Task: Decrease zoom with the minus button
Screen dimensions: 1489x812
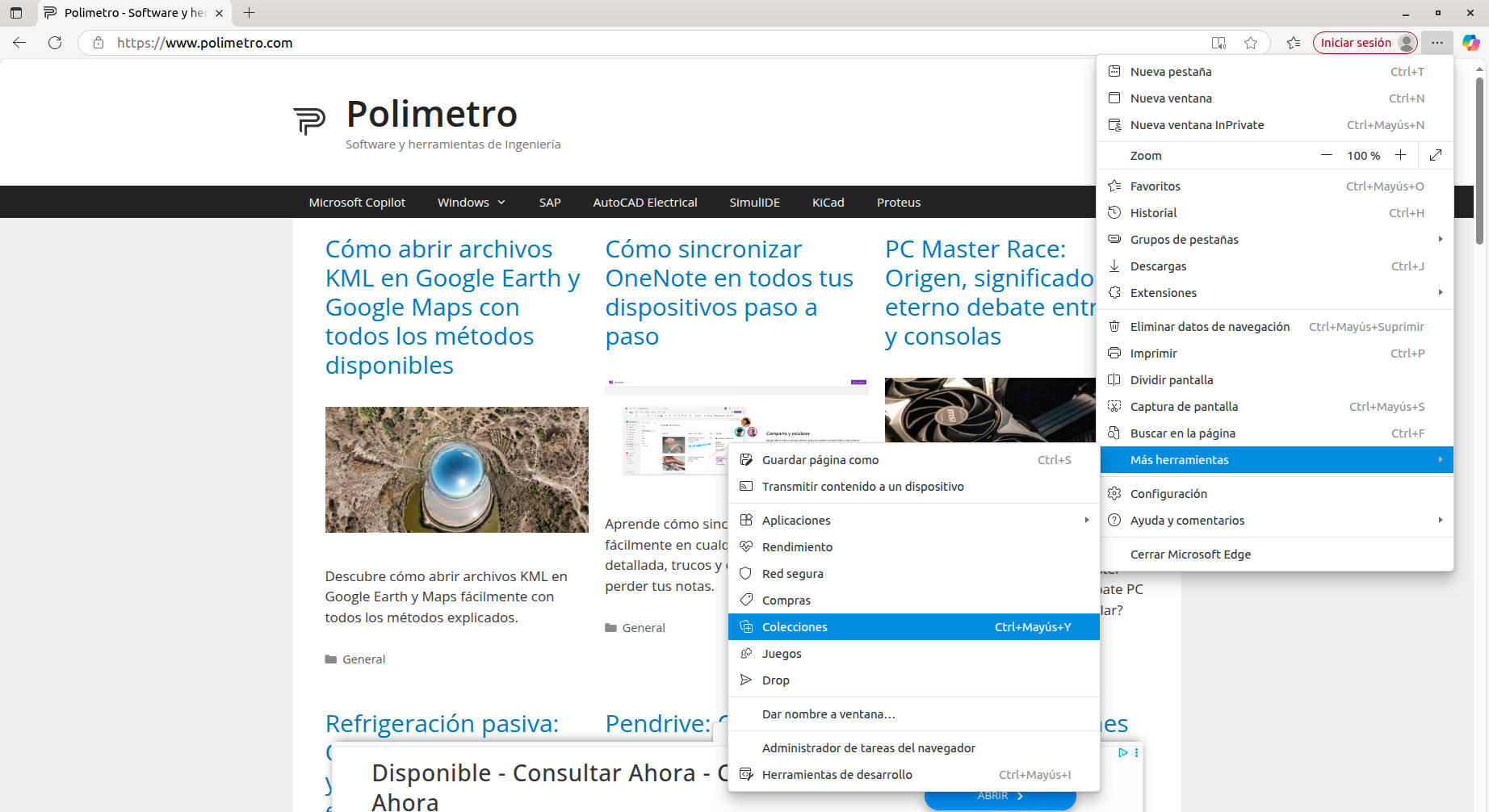Action: [1326, 155]
